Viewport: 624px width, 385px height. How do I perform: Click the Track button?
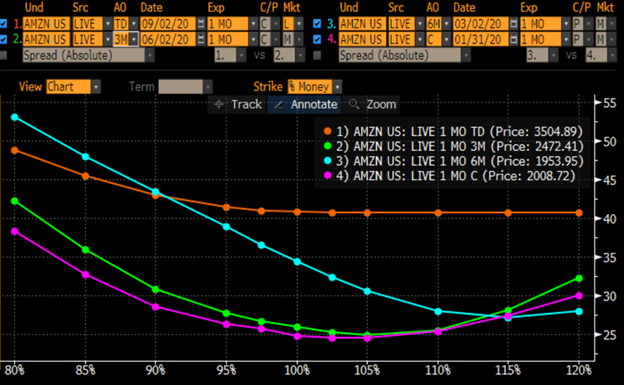(x=237, y=104)
